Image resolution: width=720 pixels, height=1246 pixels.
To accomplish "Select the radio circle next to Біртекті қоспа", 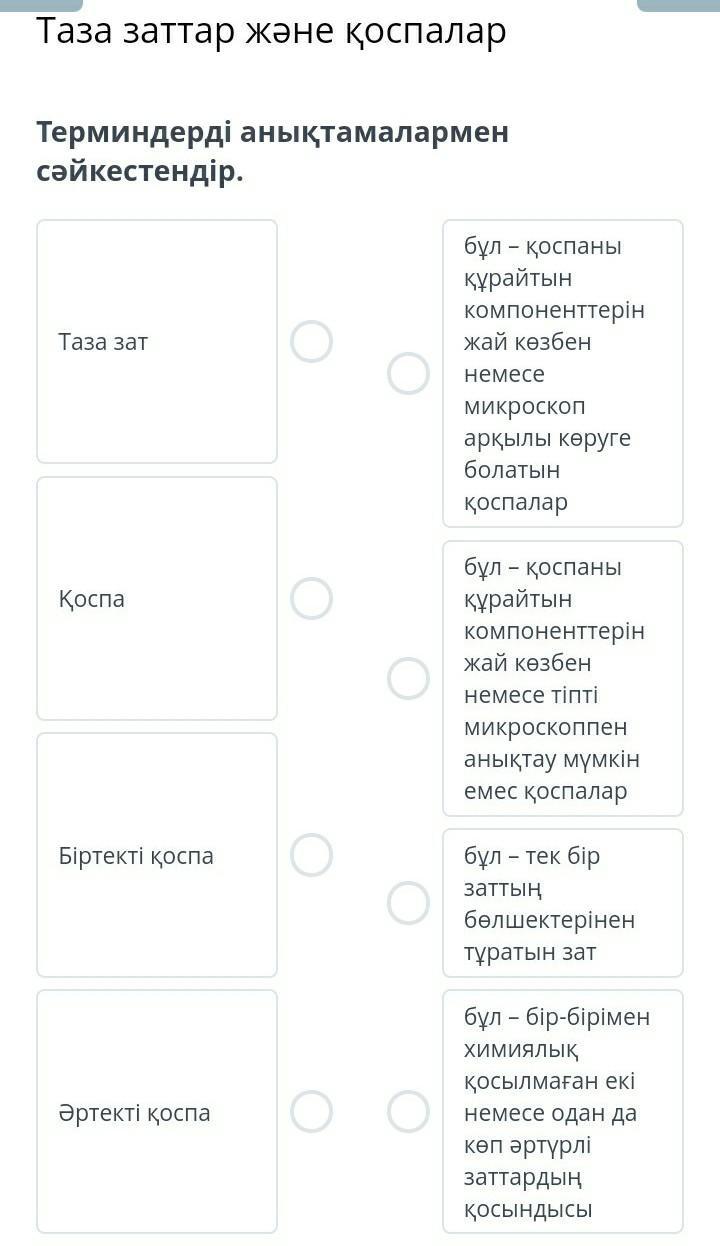I will (311, 855).
